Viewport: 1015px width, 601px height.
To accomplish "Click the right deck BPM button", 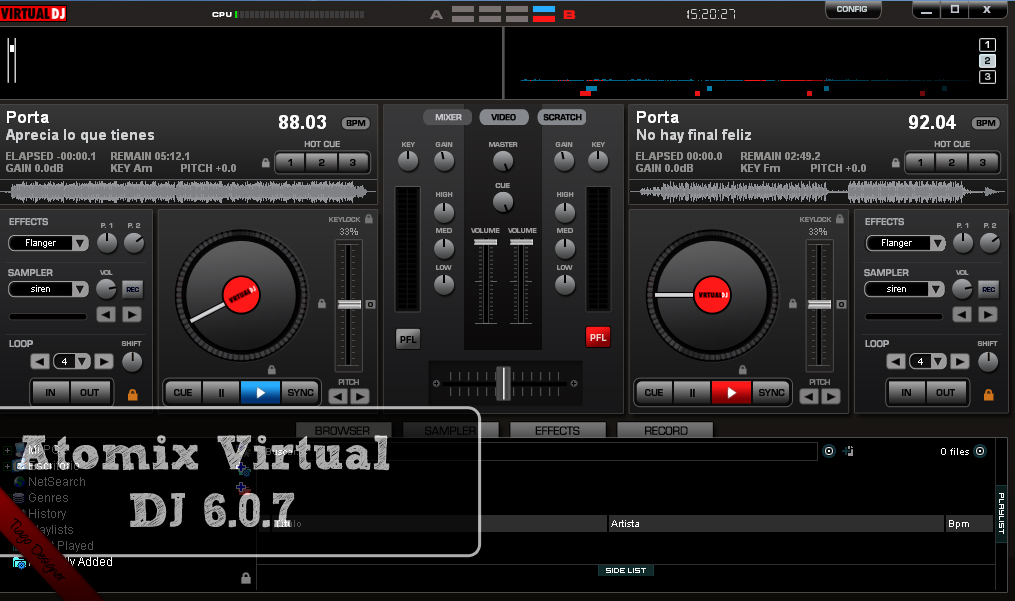I will click(x=985, y=123).
